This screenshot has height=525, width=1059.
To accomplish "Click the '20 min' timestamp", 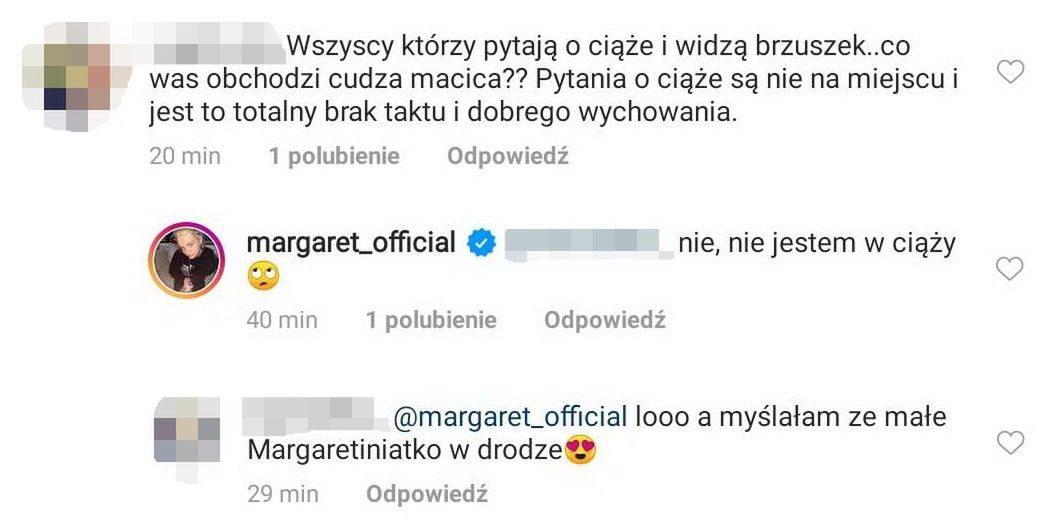I will (x=185, y=157).
